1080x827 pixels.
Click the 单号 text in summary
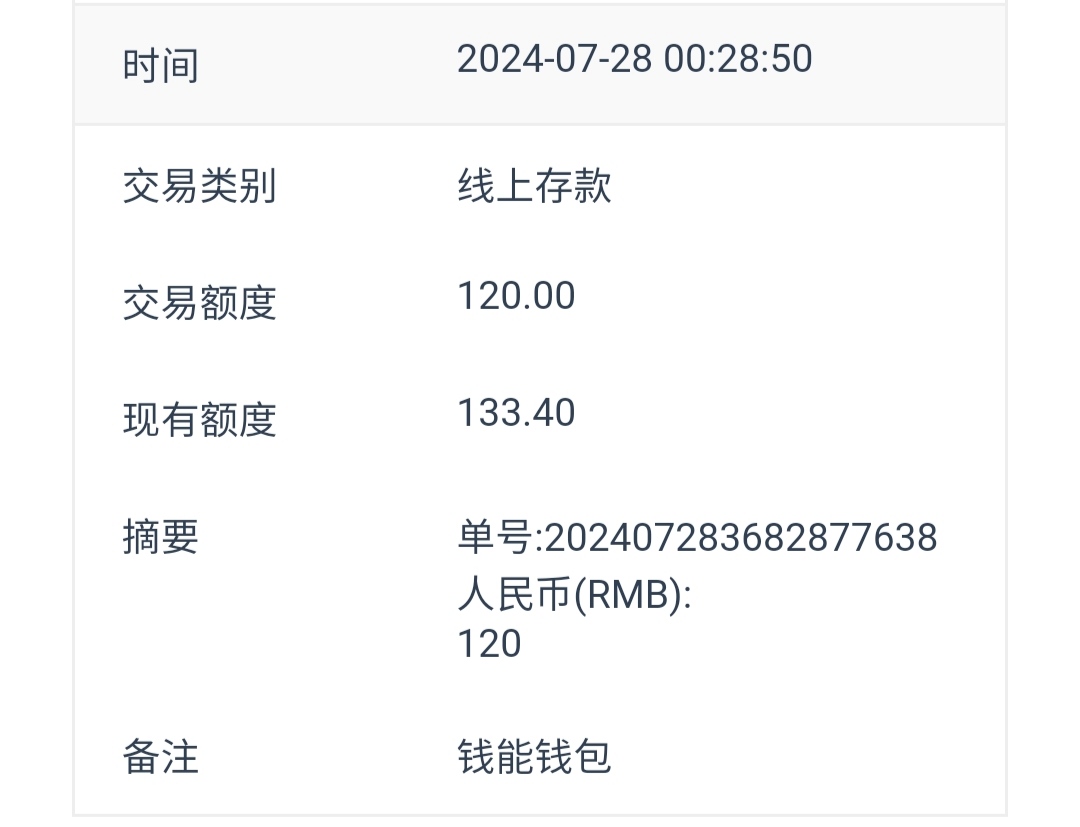496,538
